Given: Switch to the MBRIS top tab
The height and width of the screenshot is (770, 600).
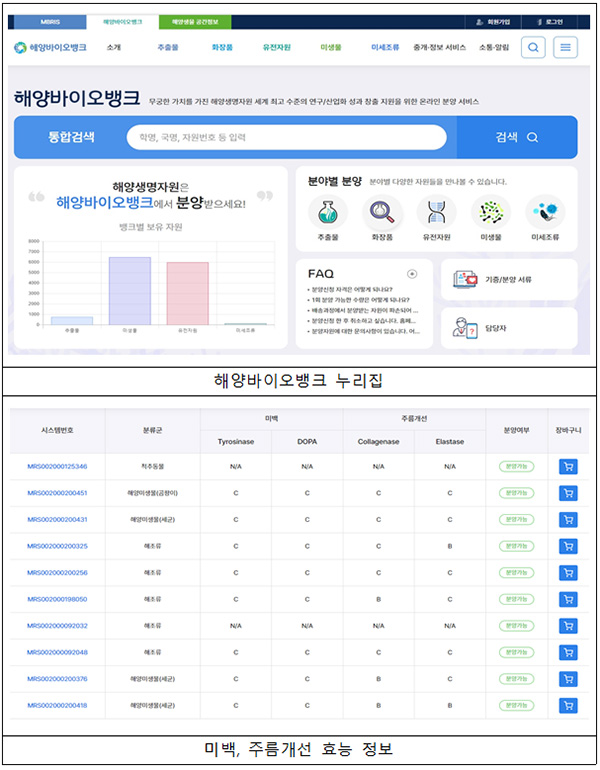Looking at the screenshot, I should point(50,20).
